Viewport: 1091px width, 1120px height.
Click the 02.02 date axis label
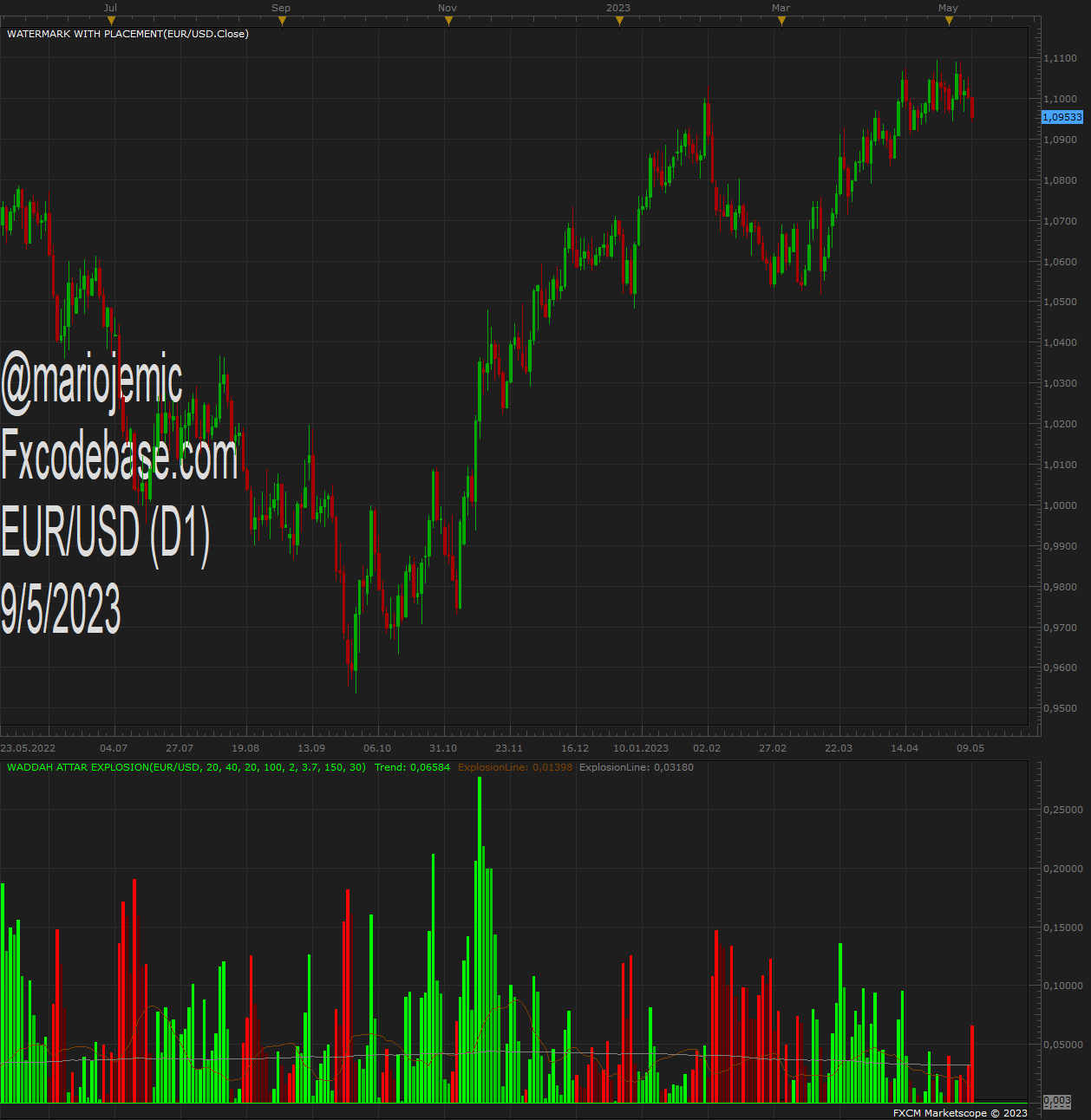707,748
